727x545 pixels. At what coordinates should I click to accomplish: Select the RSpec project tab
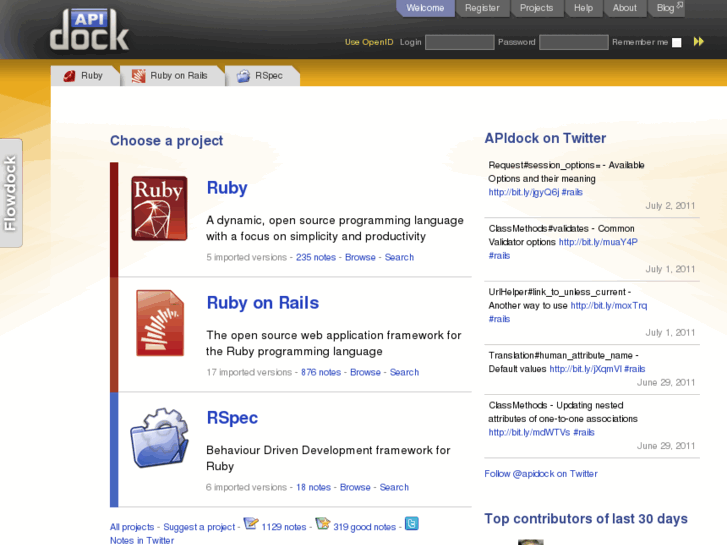[262, 76]
